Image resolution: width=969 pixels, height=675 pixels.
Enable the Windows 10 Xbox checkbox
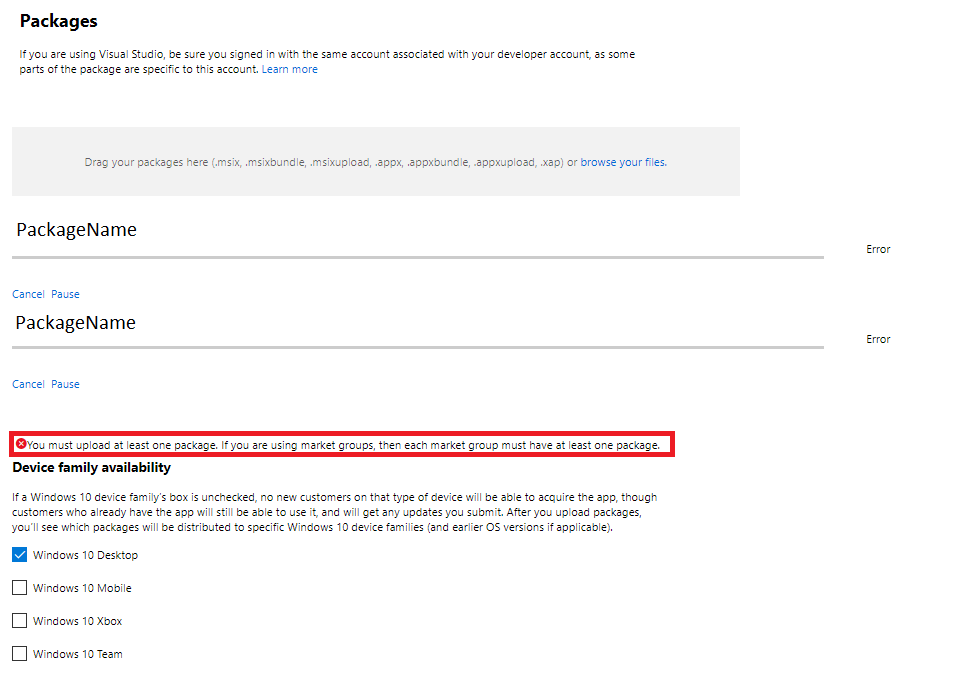[x=20, y=620]
